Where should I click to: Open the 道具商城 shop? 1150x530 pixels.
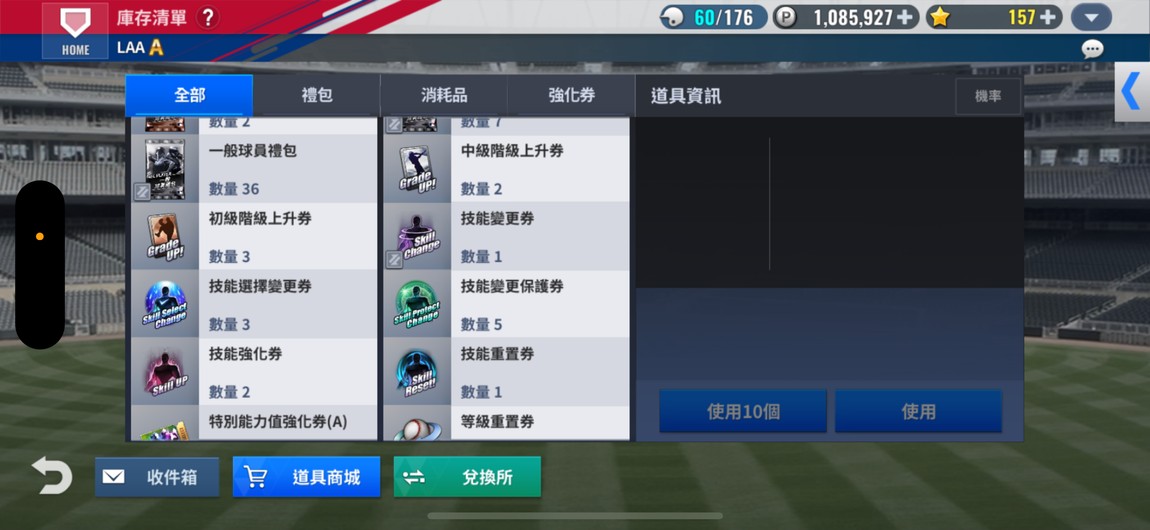pyautogui.click(x=307, y=477)
